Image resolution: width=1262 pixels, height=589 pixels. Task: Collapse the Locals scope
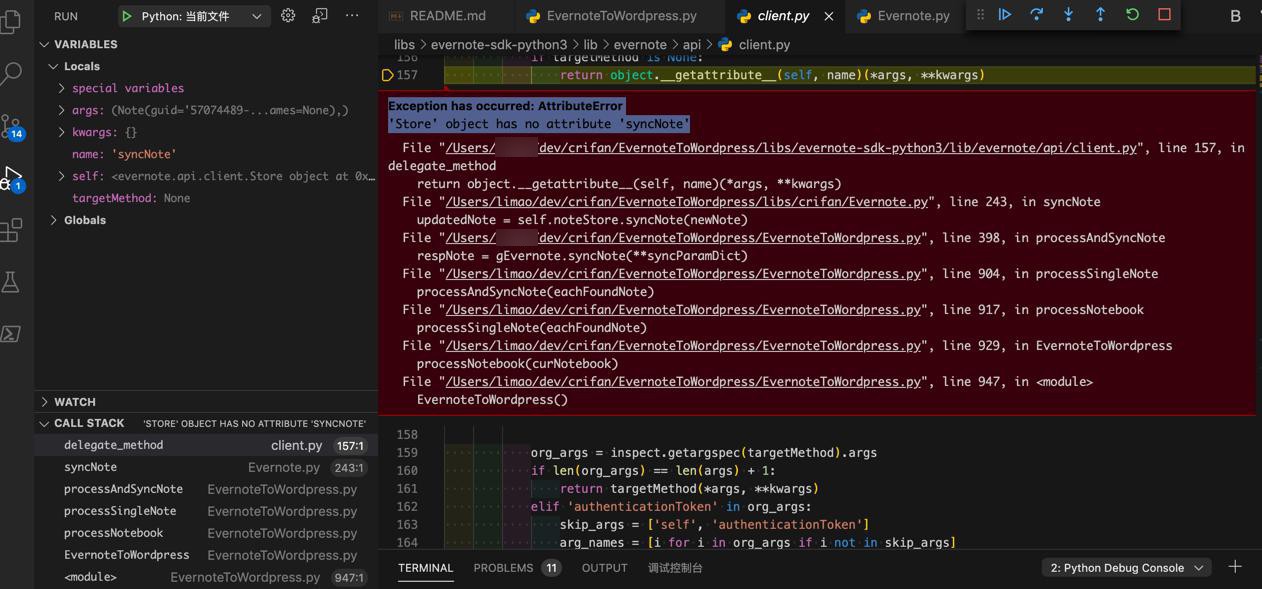[54, 66]
